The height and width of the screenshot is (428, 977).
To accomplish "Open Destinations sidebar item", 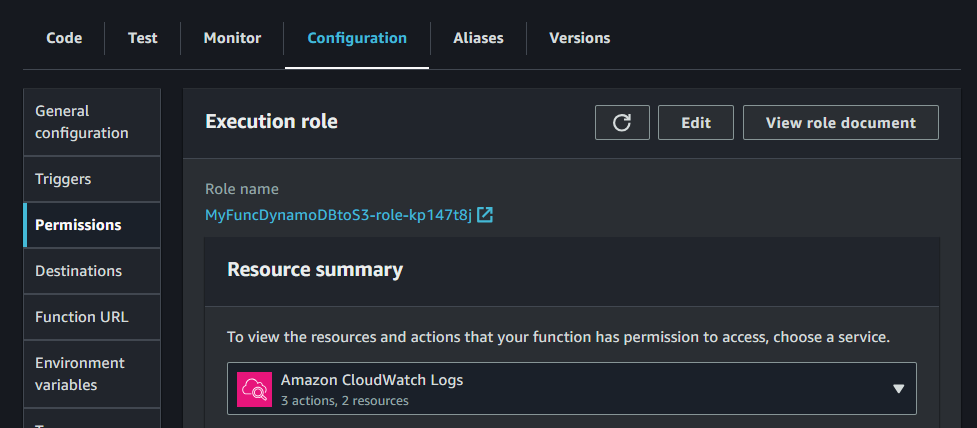I will coord(92,271).
